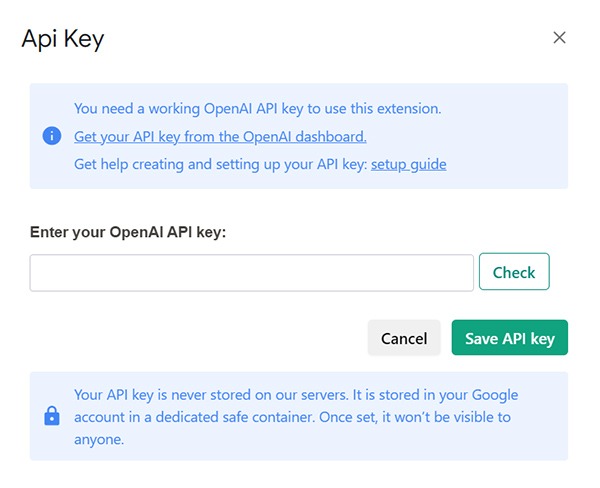The image size is (600, 488).
Task: Click the word 'extension' in the info banner
Action: point(409,109)
